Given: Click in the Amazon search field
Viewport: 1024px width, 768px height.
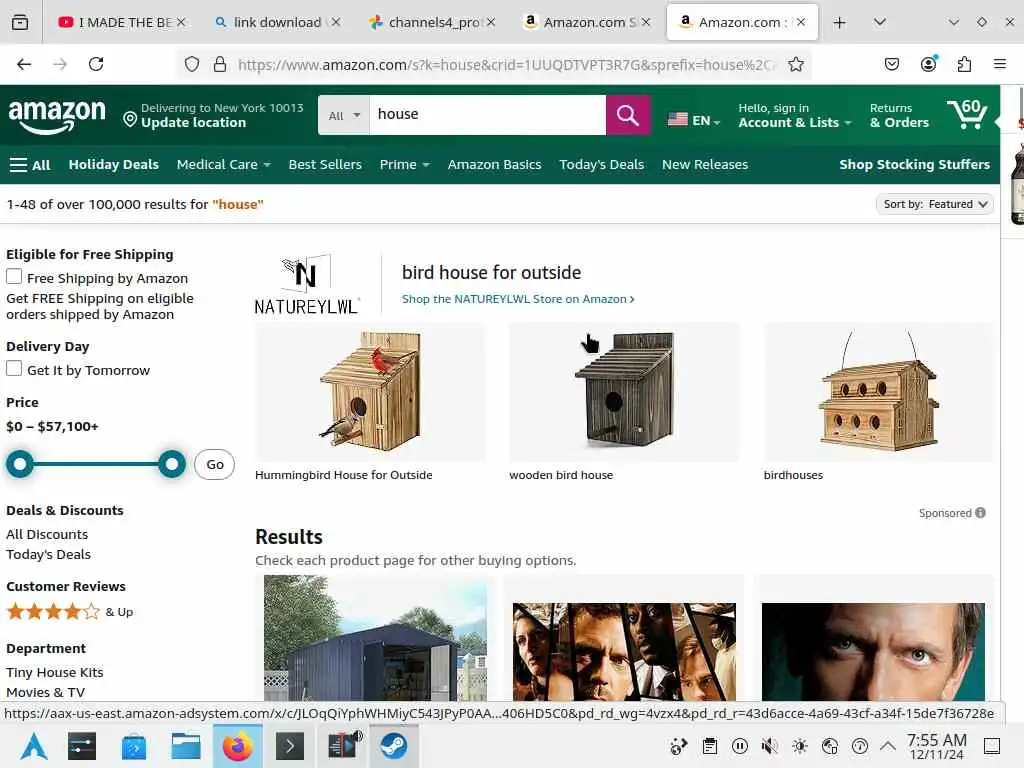Looking at the screenshot, I should pyautogui.click(x=488, y=115).
